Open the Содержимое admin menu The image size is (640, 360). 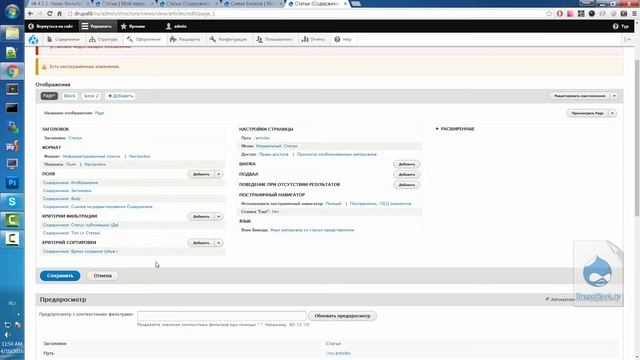point(63,40)
